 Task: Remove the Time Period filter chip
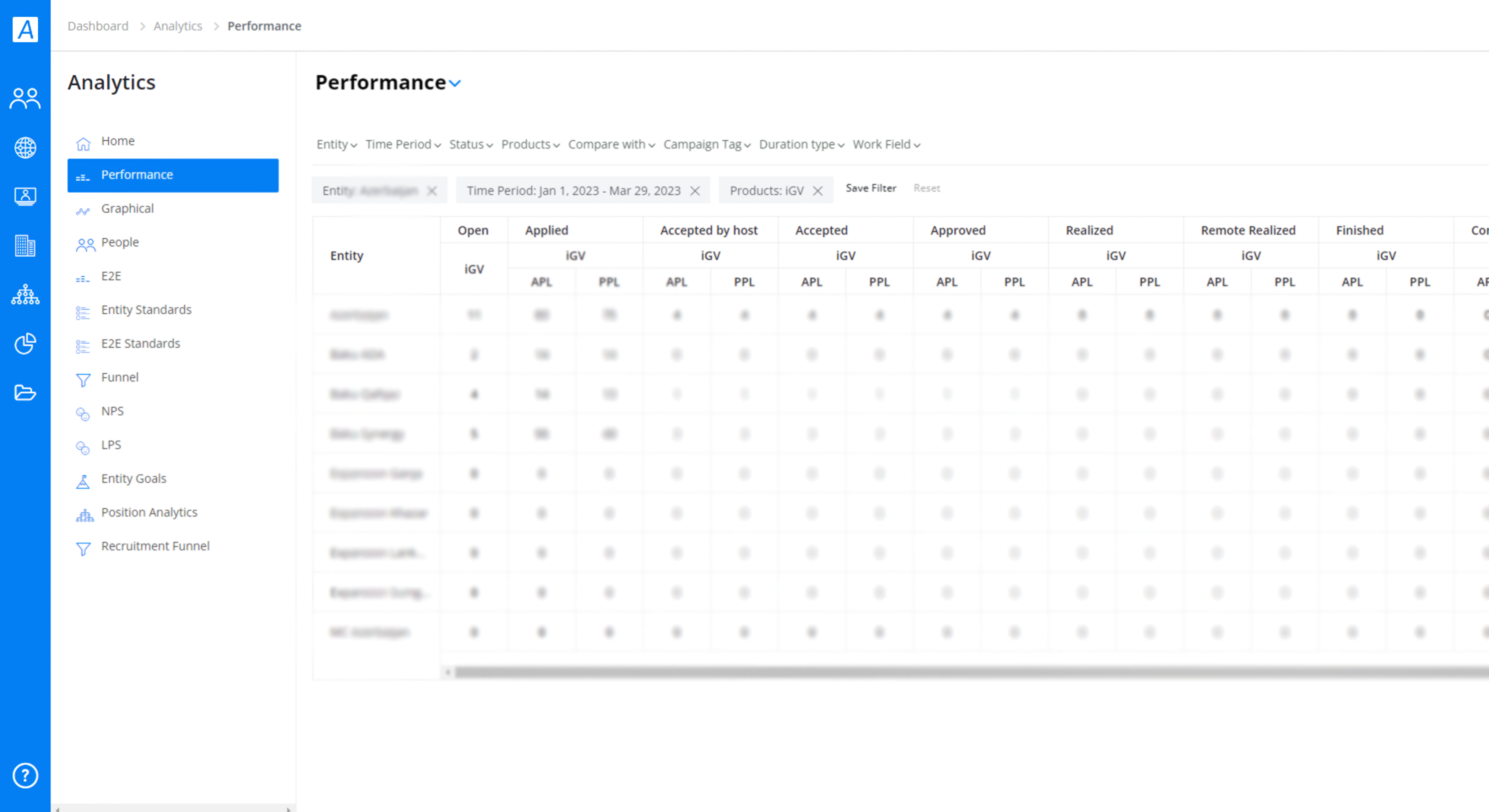(x=695, y=191)
